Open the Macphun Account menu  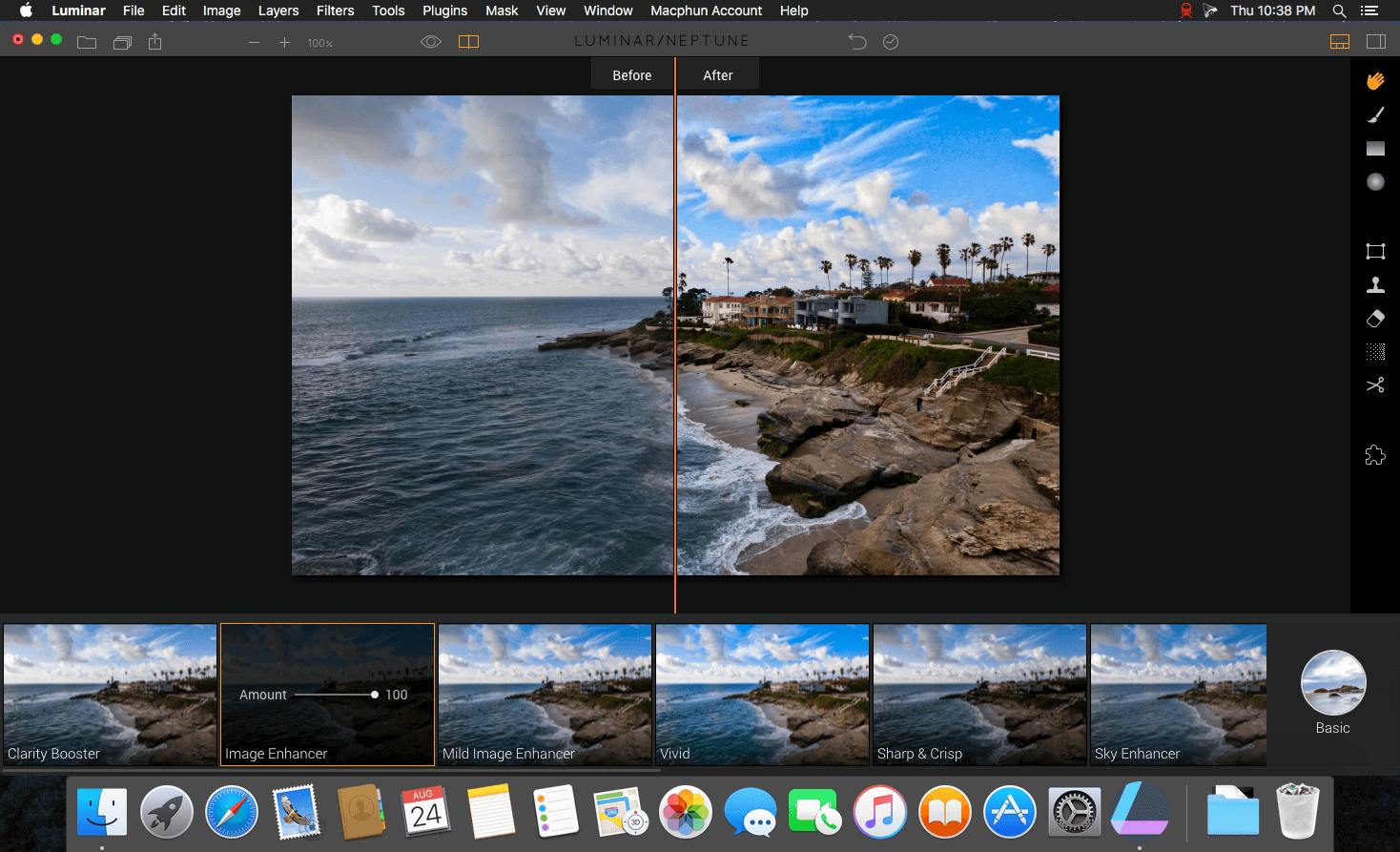[706, 10]
